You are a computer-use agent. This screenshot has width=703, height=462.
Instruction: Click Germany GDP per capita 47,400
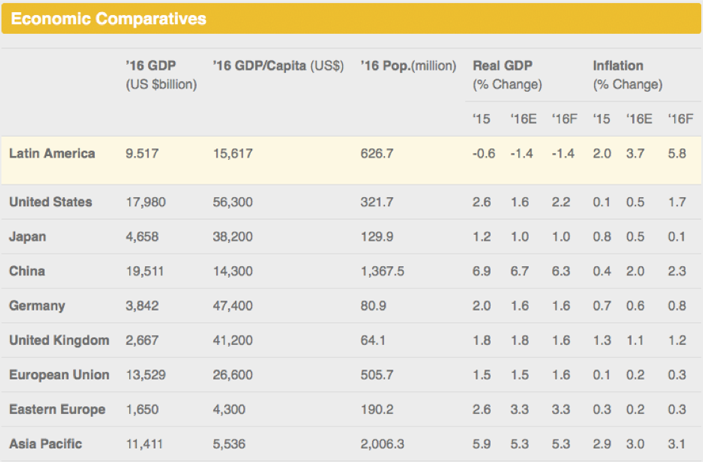click(233, 305)
